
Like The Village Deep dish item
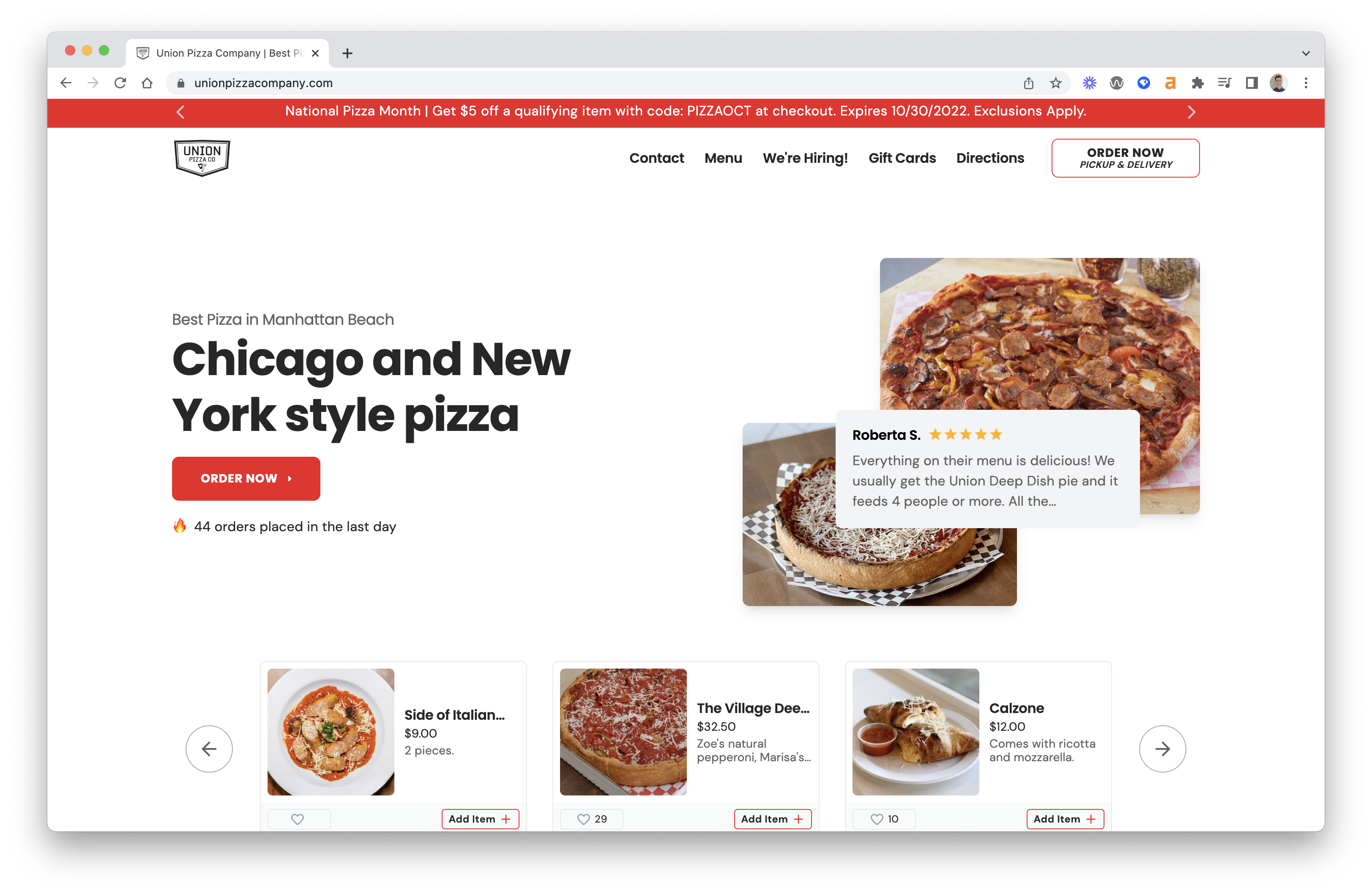coord(591,819)
